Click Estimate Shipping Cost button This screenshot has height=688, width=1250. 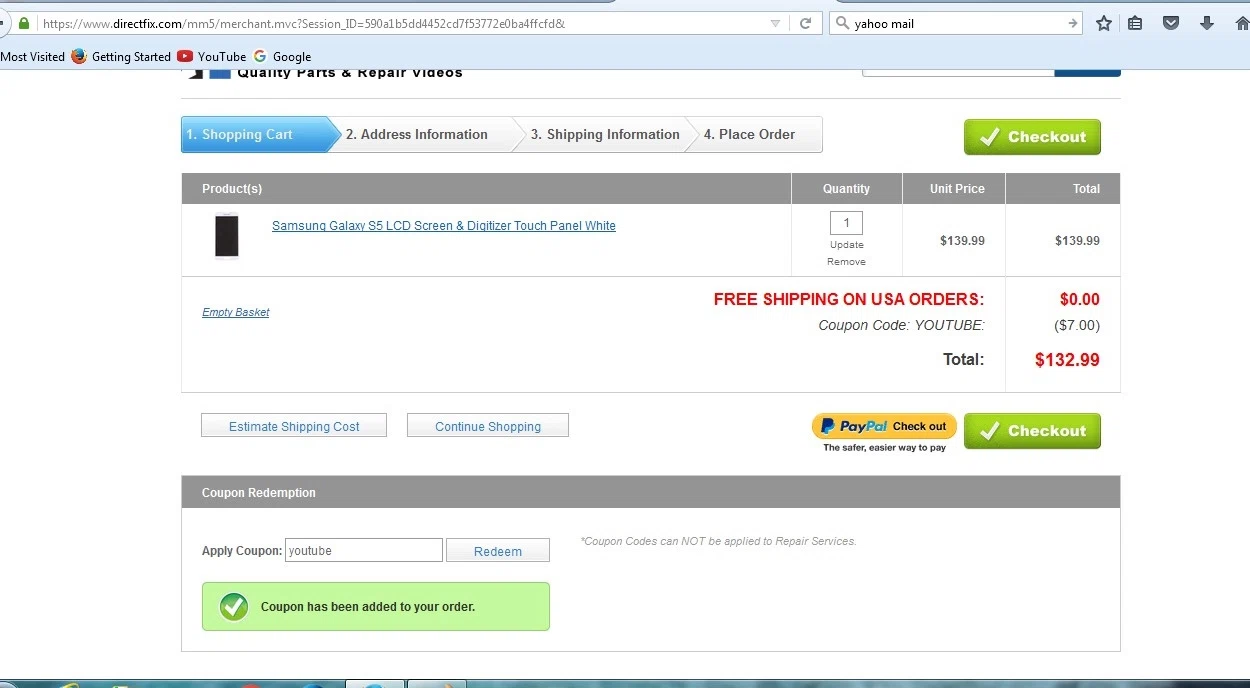[294, 426]
